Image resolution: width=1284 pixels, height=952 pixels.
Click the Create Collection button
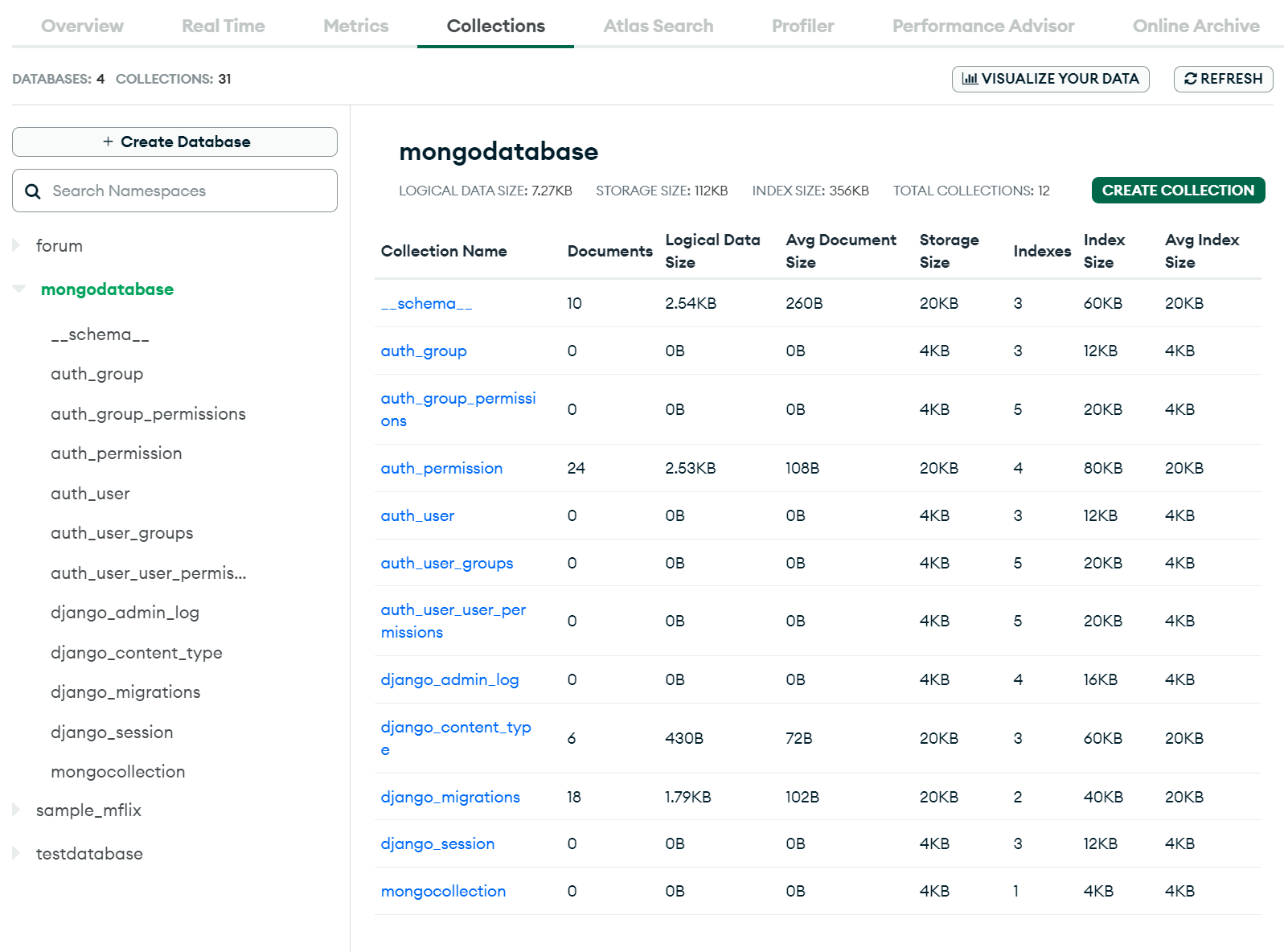(x=1178, y=191)
